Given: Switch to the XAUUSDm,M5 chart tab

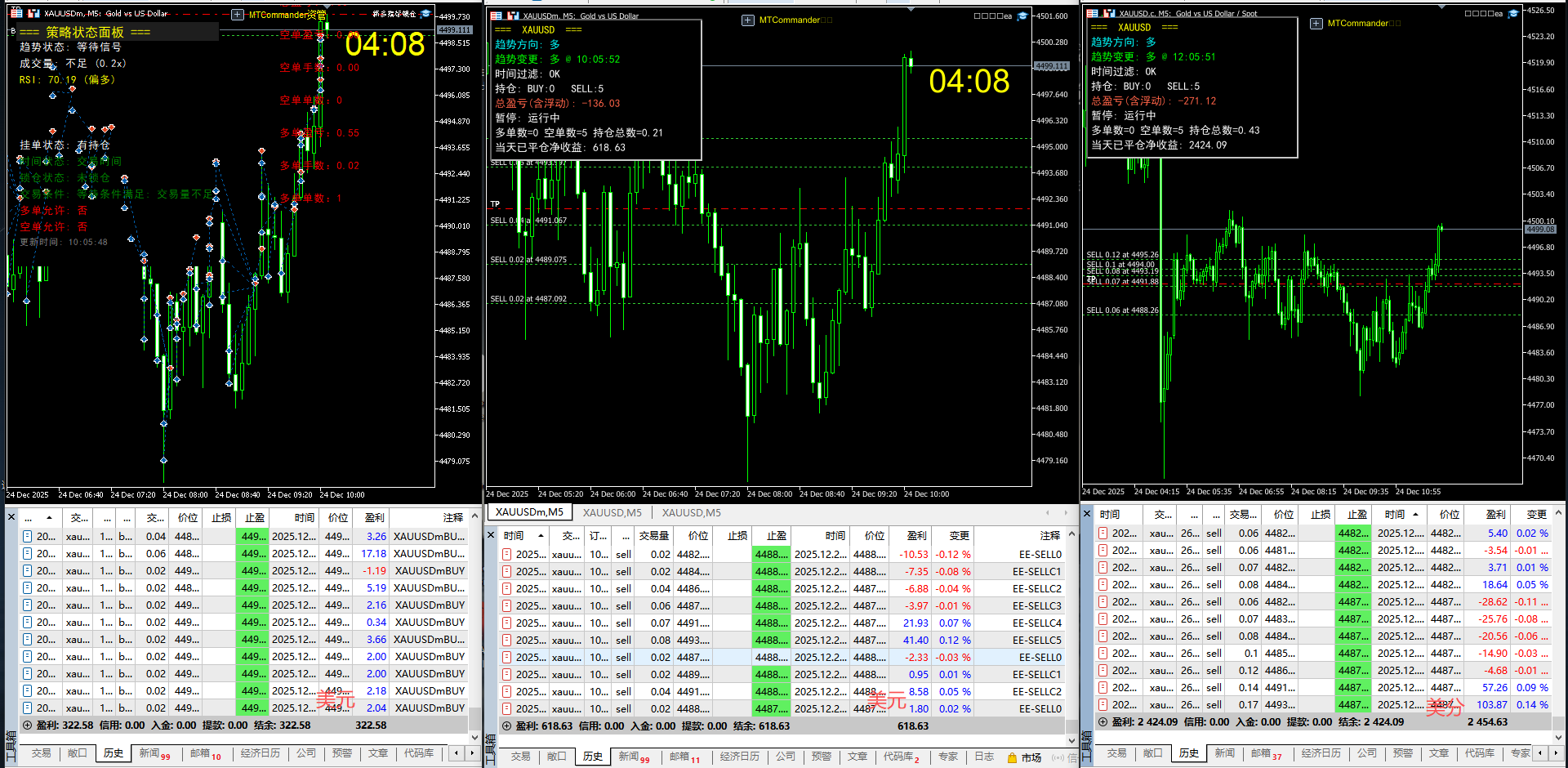Looking at the screenshot, I should [529, 512].
